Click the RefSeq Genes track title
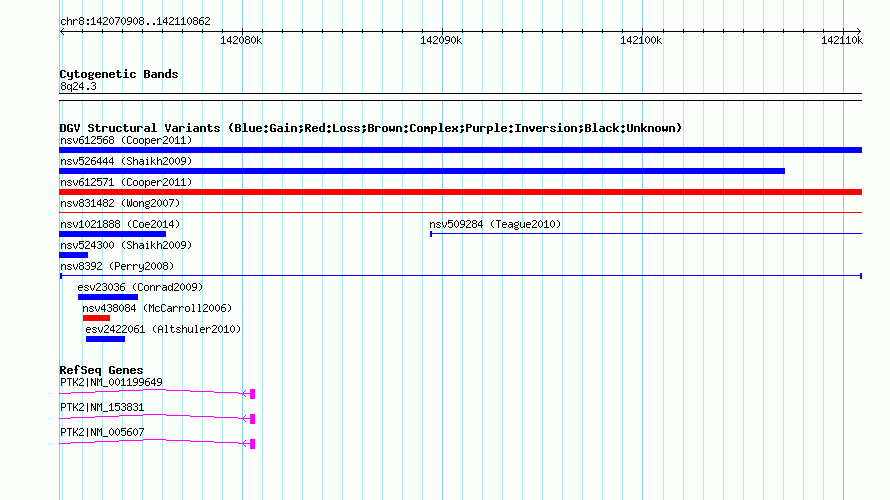890x500 pixels. 101,369
